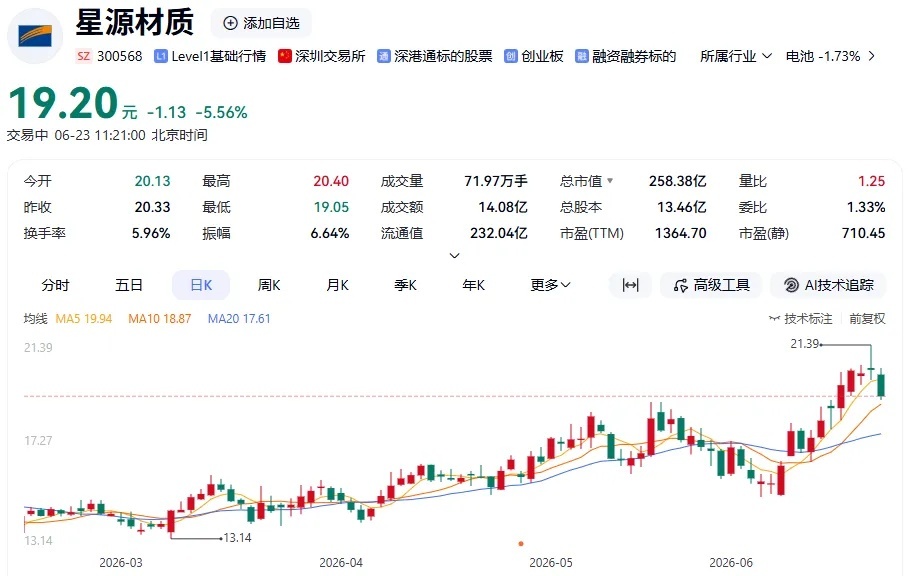Click 最低 value 19.05
This screenshot has width=912, height=576.
coord(332,207)
